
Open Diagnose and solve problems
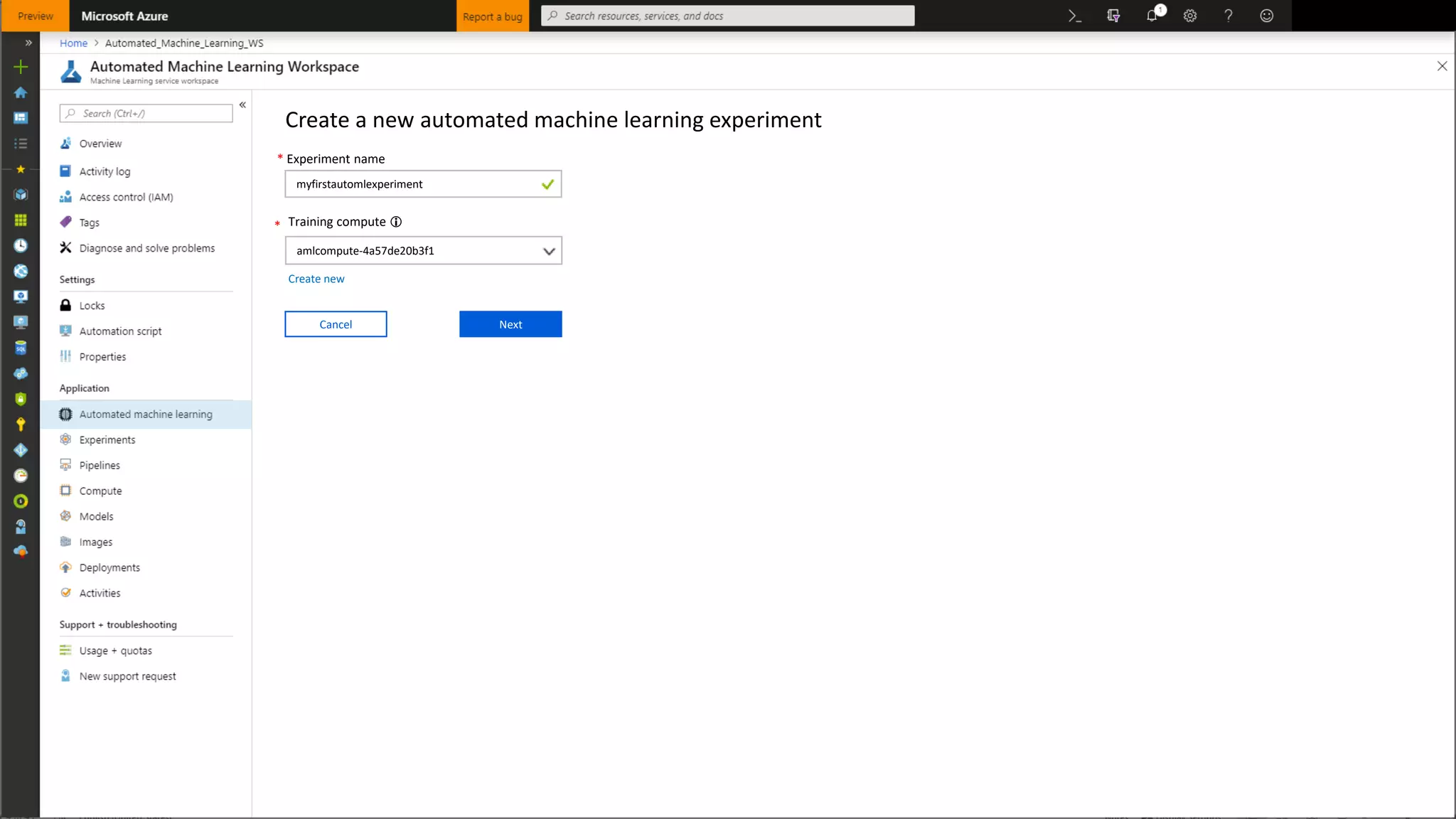(146, 248)
